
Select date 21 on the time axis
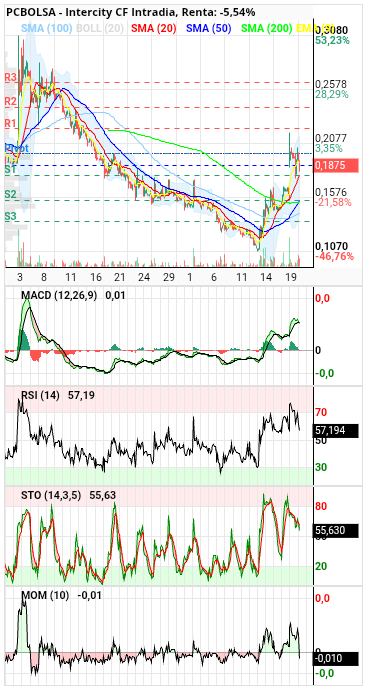pyautogui.click(x=119, y=278)
